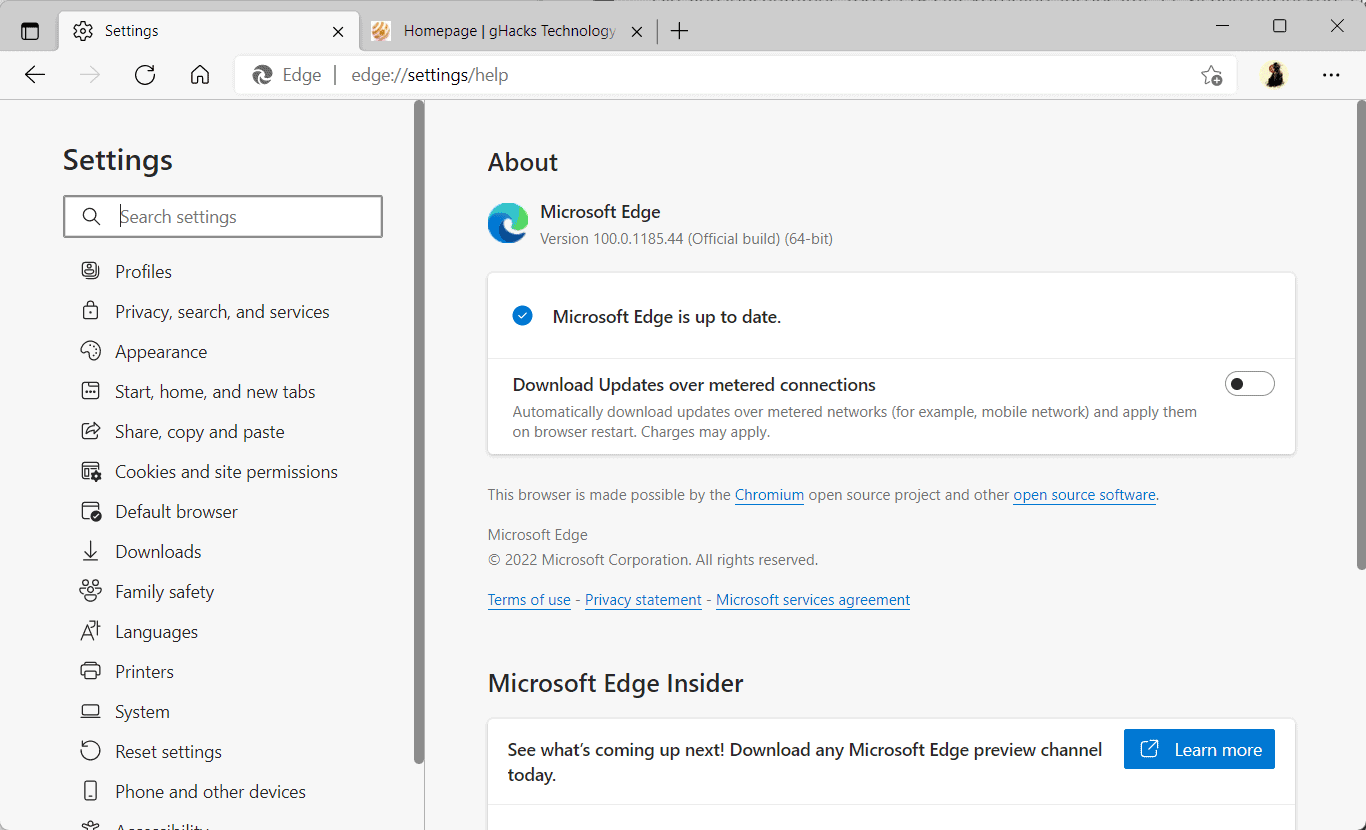Open Family safety settings
Image resolution: width=1366 pixels, height=830 pixels.
click(x=164, y=591)
